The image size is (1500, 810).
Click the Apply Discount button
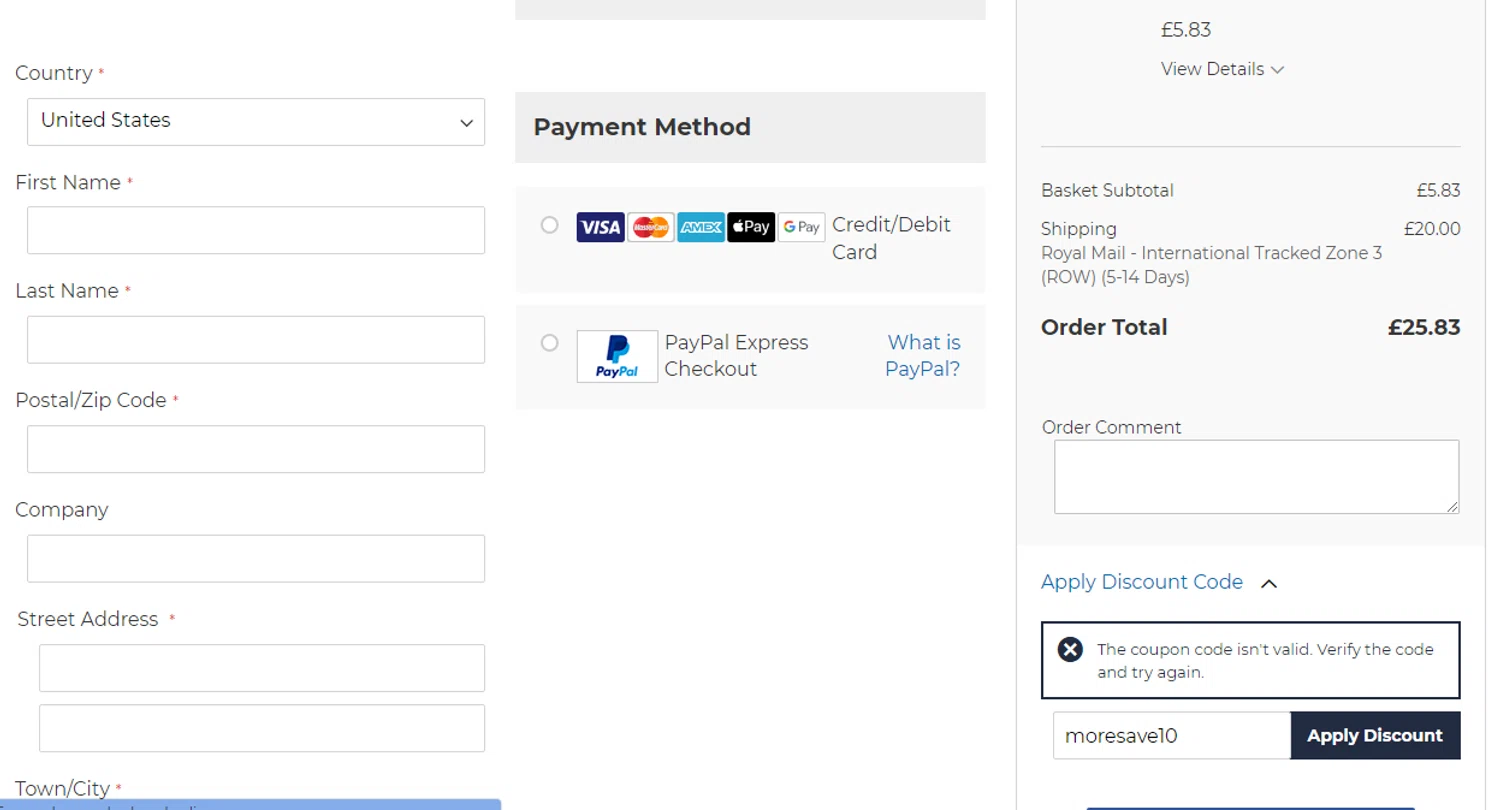pyautogui.click(x=1375, y=736)
